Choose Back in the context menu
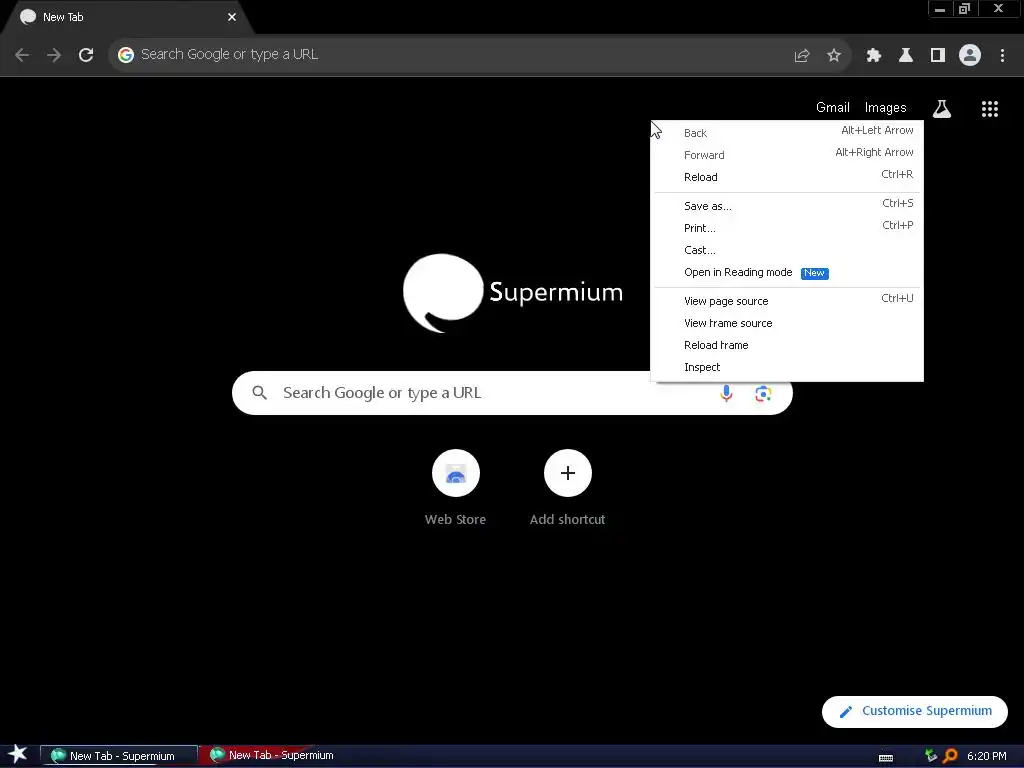 click(x=787, y=133)
